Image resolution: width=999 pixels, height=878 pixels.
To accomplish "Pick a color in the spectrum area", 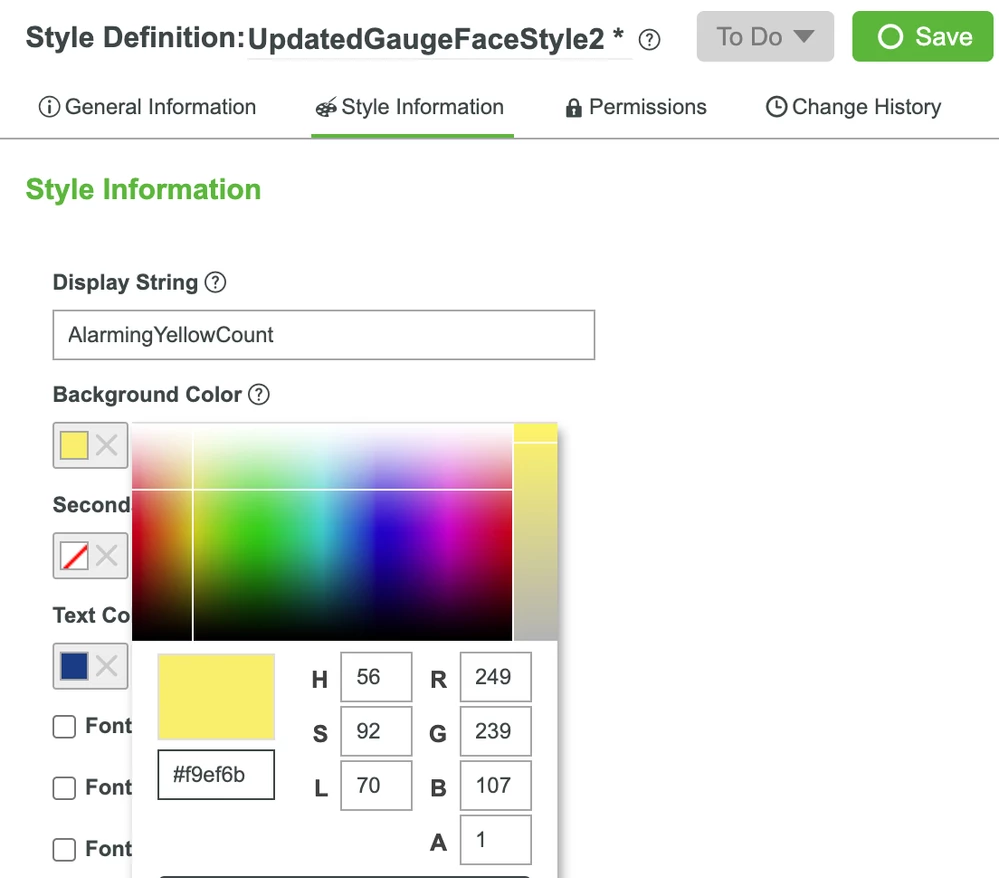I will (322, 532).
